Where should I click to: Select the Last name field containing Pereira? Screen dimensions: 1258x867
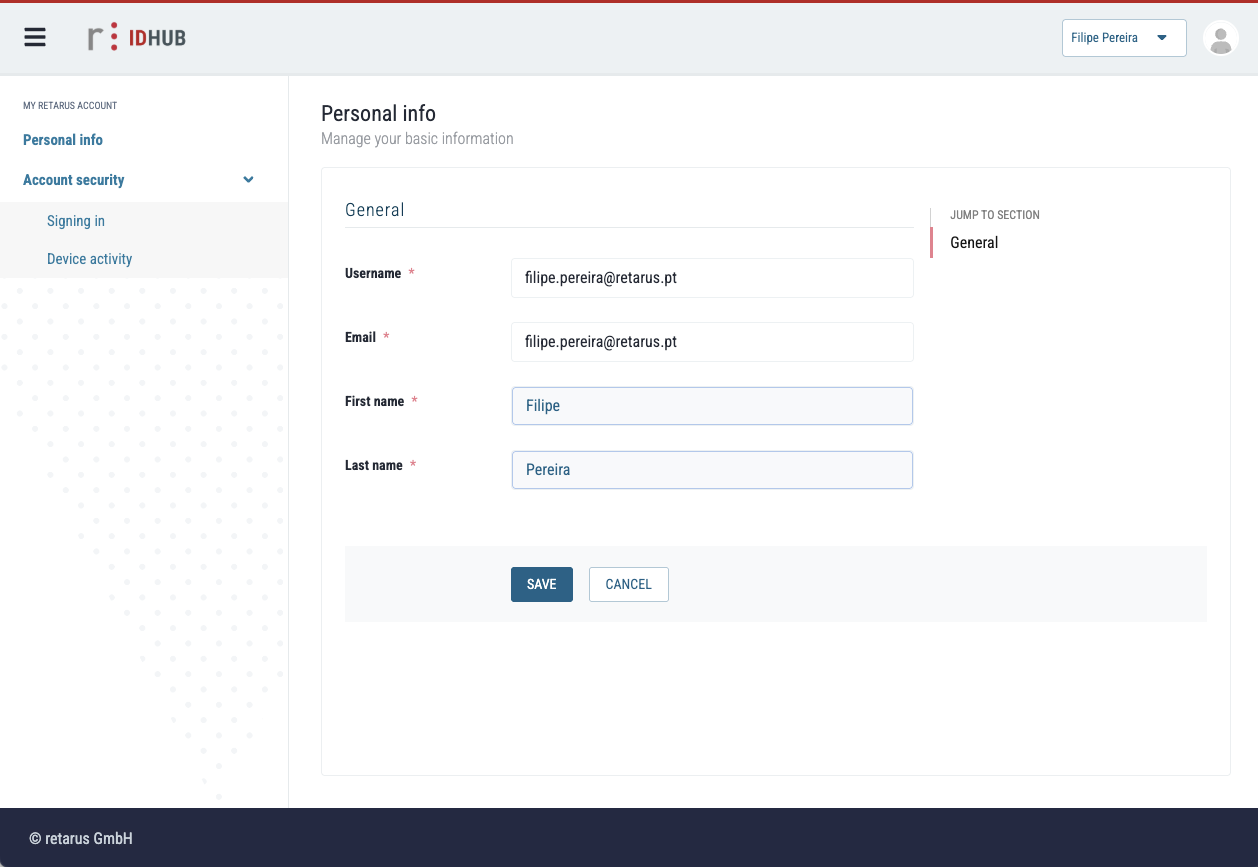(711, 470)
